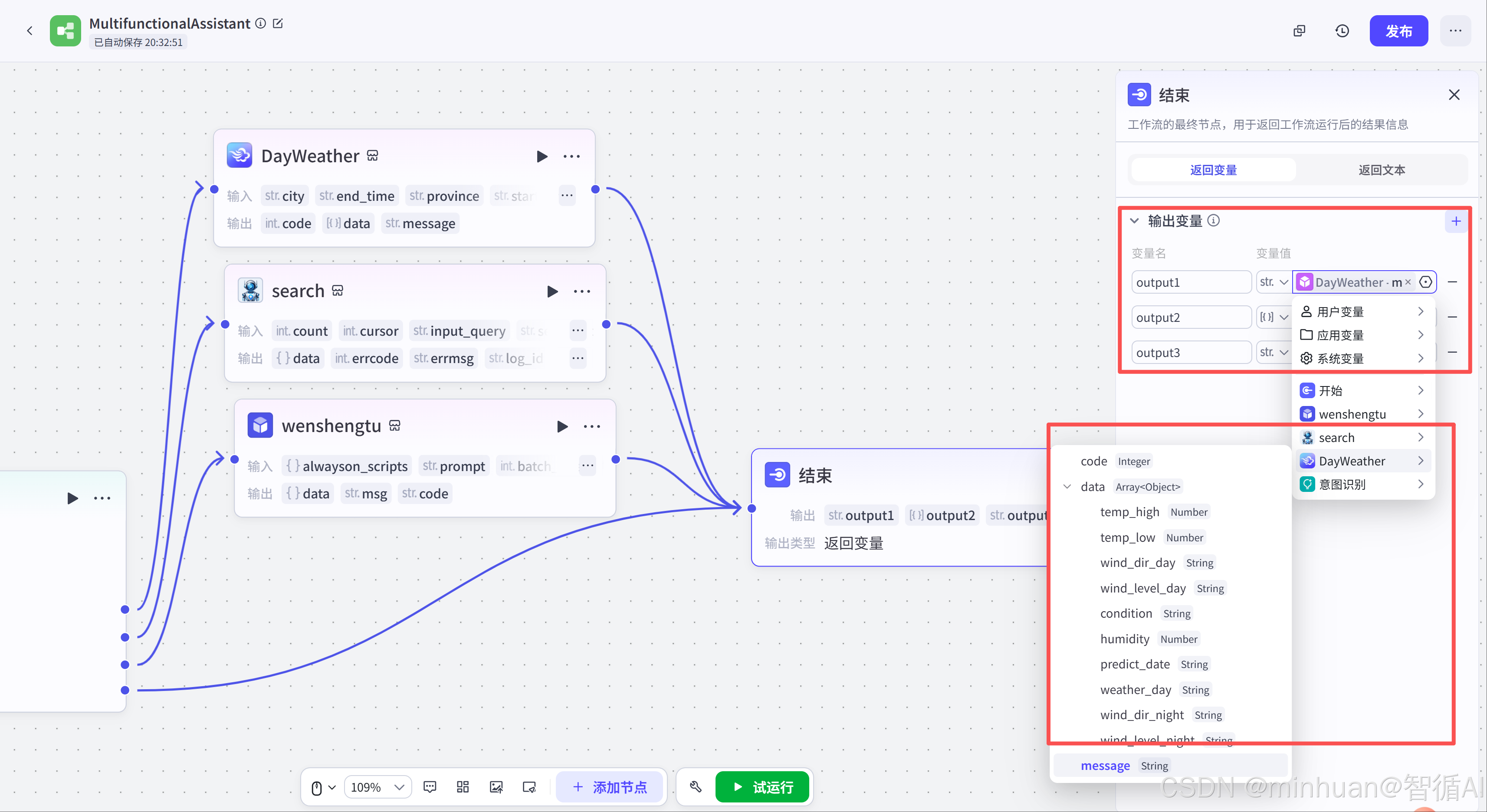Click the duplicate workflow icon in header
The height and width of the screenshot is (812, 1487).
1300,31
